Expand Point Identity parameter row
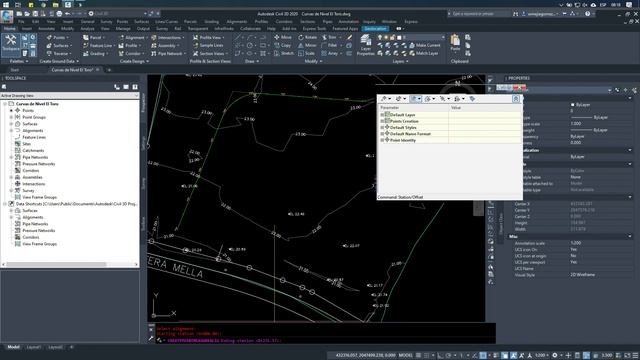The image size is (640, 360). pyautogui.click(x=382, y=140)
